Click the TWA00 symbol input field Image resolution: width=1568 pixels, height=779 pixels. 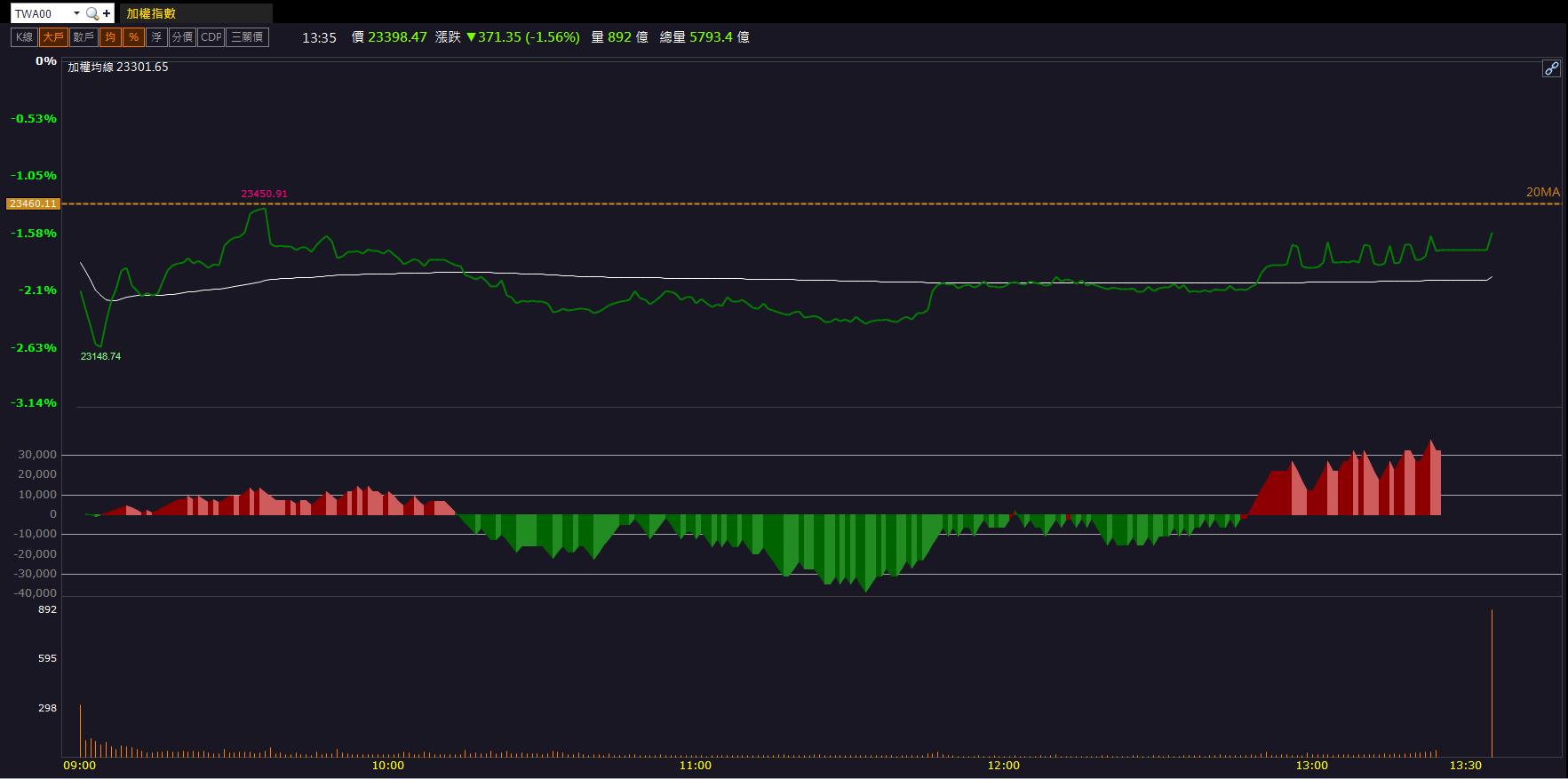pos(42,13)
